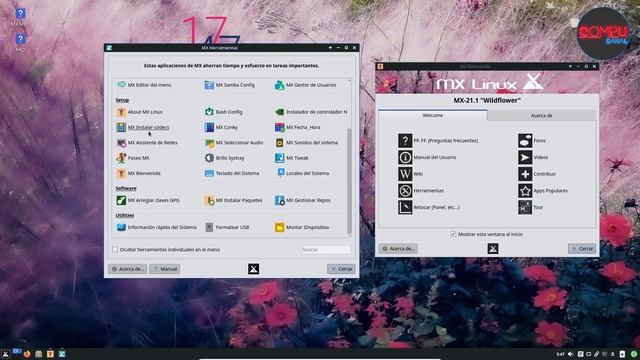Open volume icon in system tray
640x360 pixels.
point(571,354)
